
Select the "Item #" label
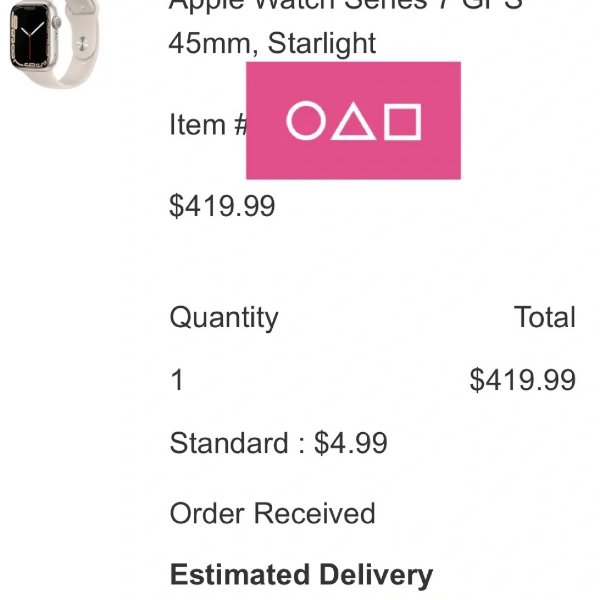pyautogui.click(x=209, y=124)
